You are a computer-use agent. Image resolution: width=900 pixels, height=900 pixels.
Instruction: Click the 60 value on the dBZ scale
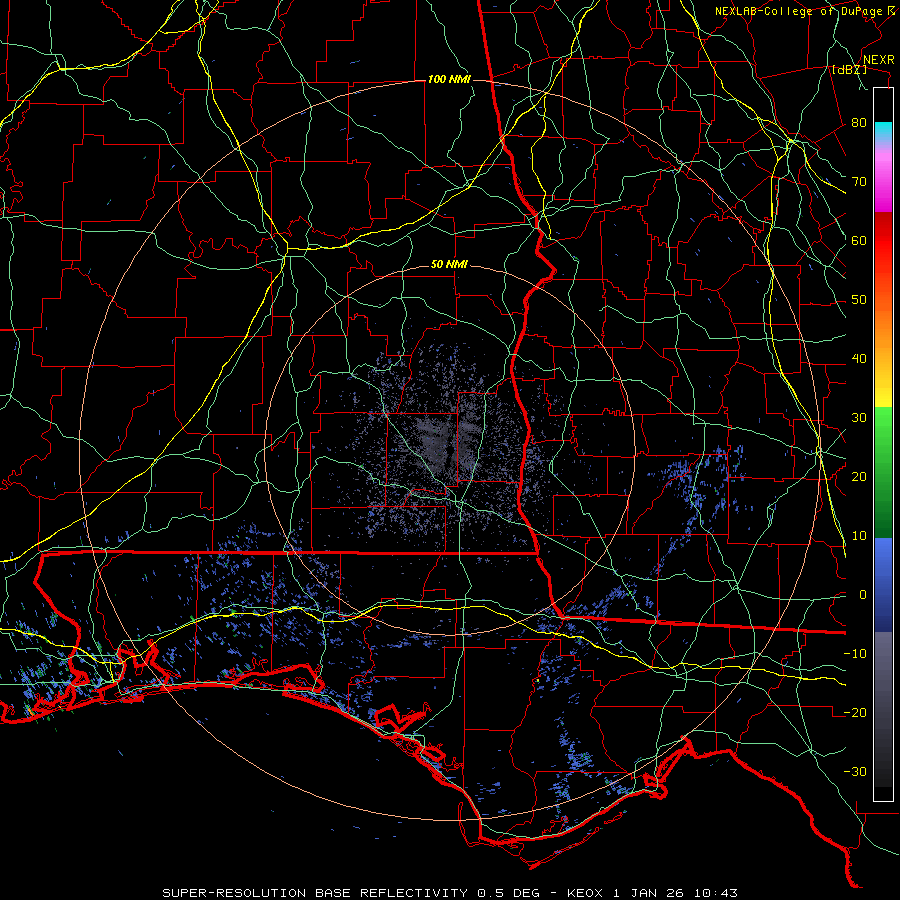coord(859,241)
